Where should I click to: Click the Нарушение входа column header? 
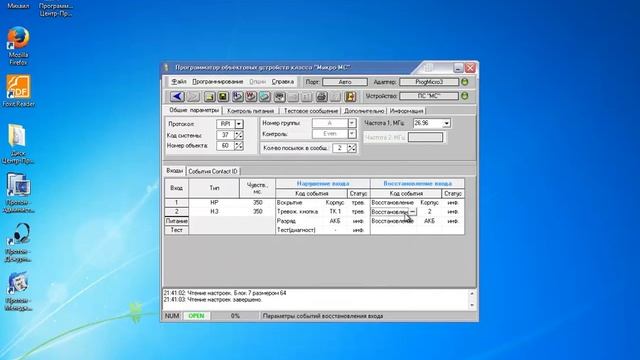[x=323, y=183]
